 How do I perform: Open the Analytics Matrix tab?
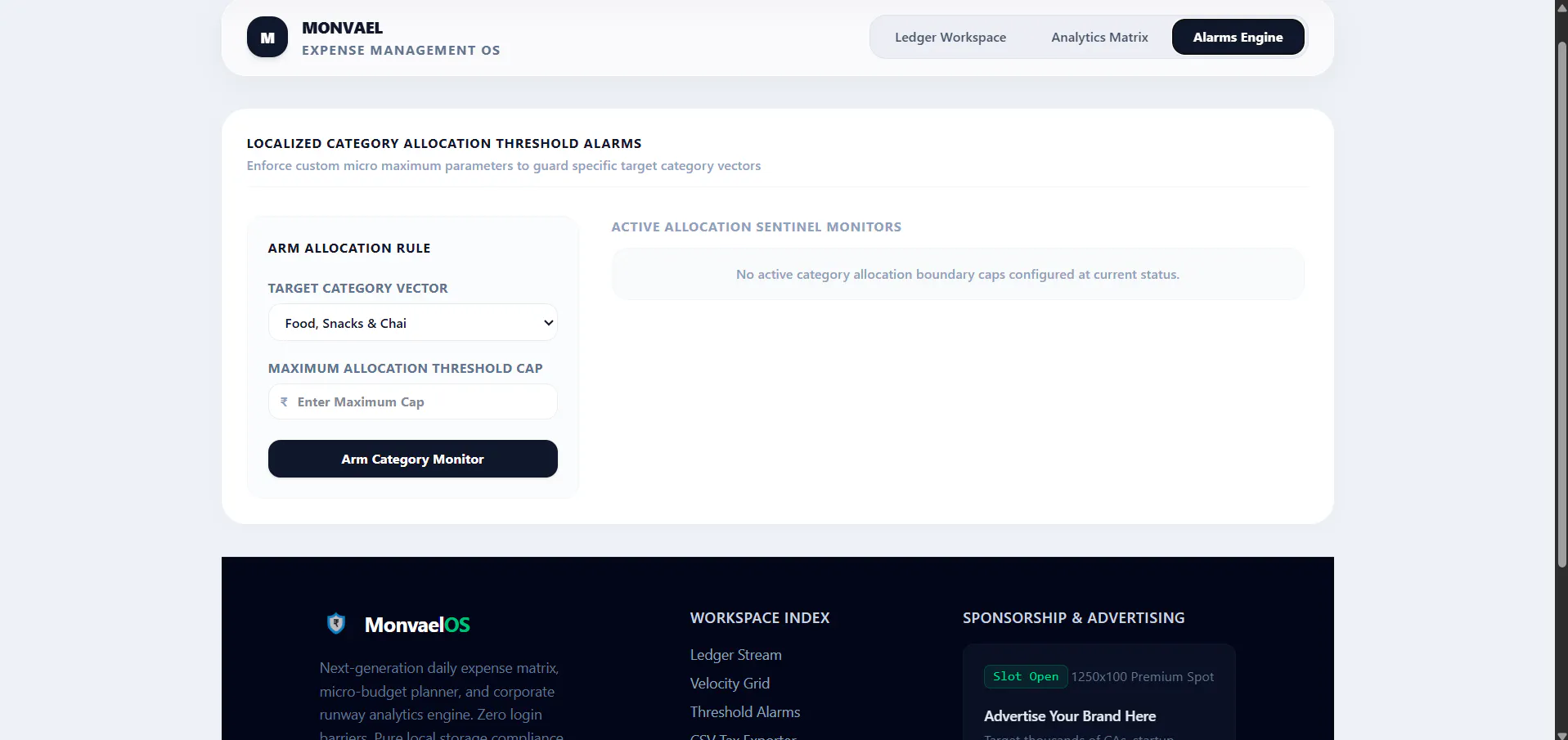[1099, 38]
